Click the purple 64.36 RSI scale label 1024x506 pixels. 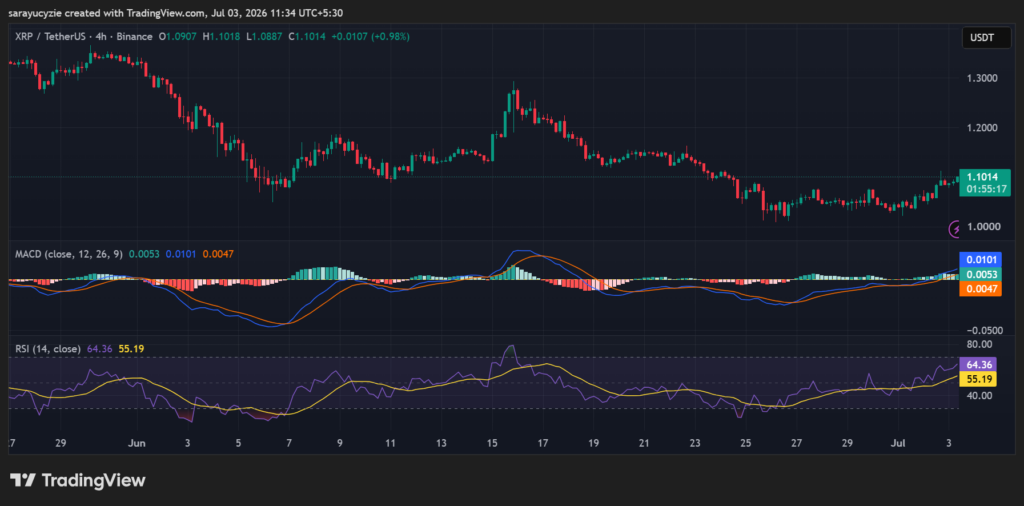click(x=978, y=364)
